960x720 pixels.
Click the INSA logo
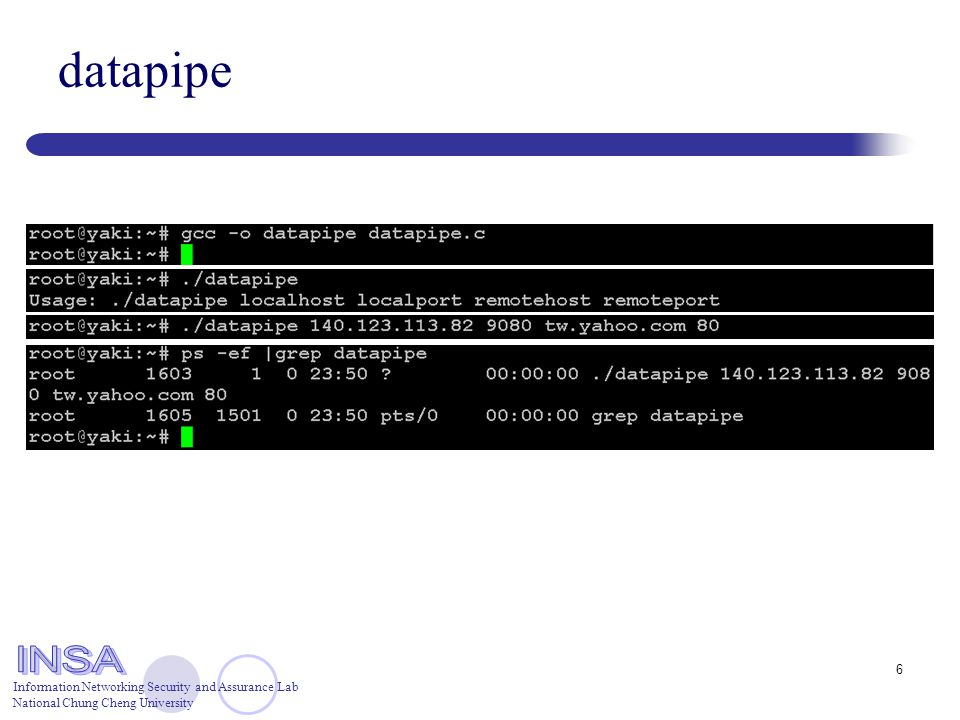tap(71, 659)
